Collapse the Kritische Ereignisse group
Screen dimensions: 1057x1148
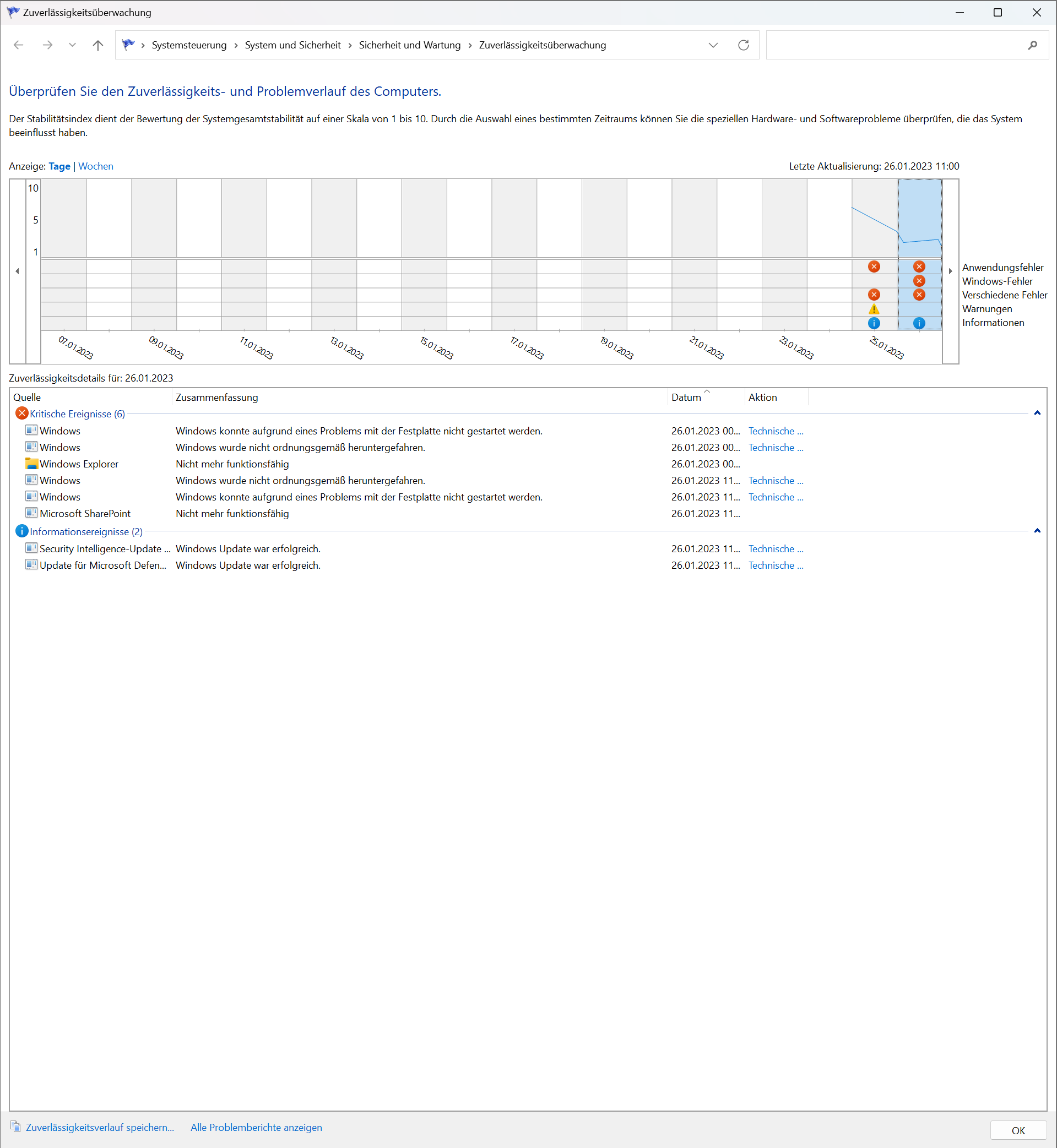point(1037,414)
